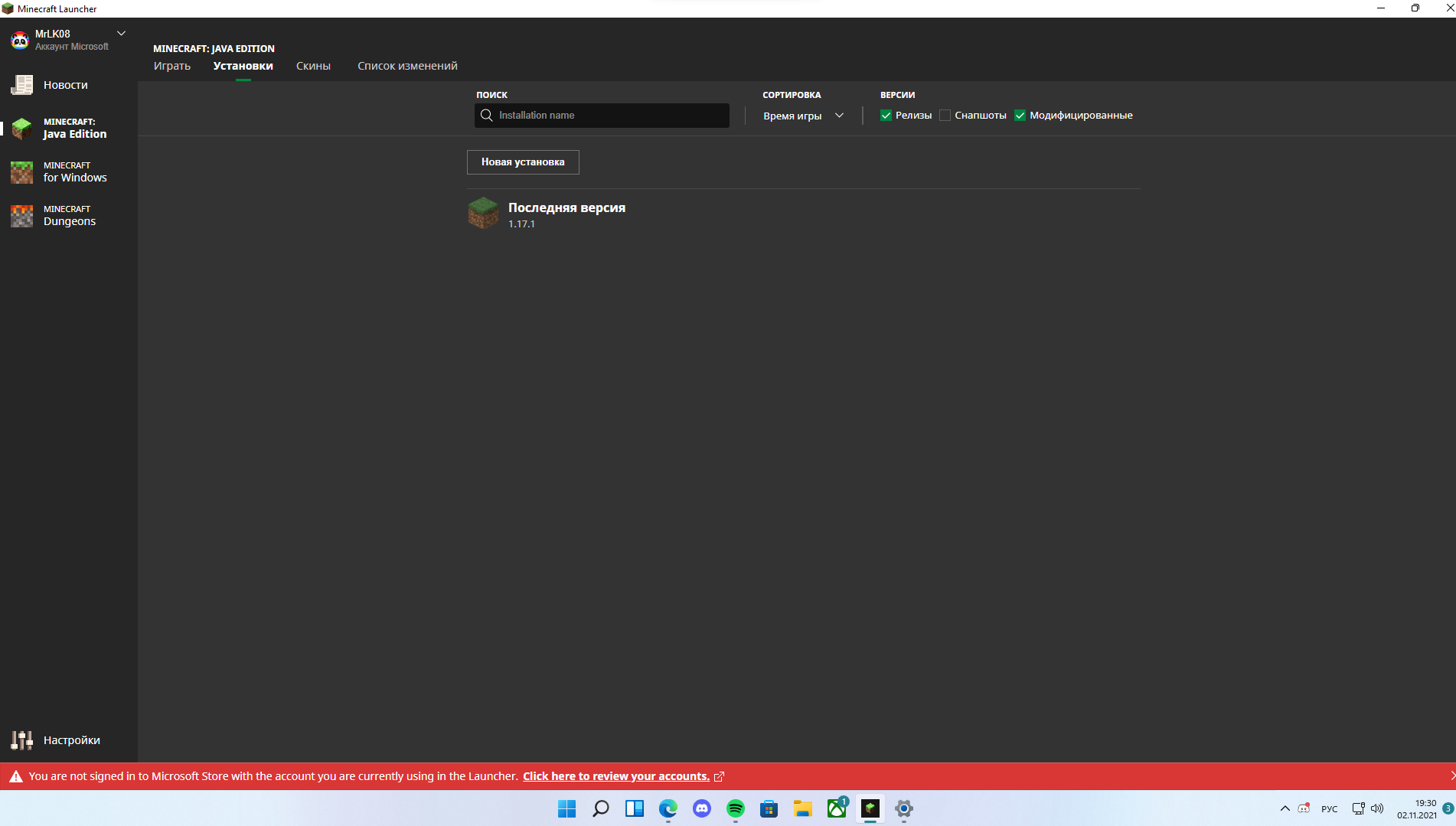1456x826 pixels.
Task: Open the volume tray icon
Action: pos(1377,808)
